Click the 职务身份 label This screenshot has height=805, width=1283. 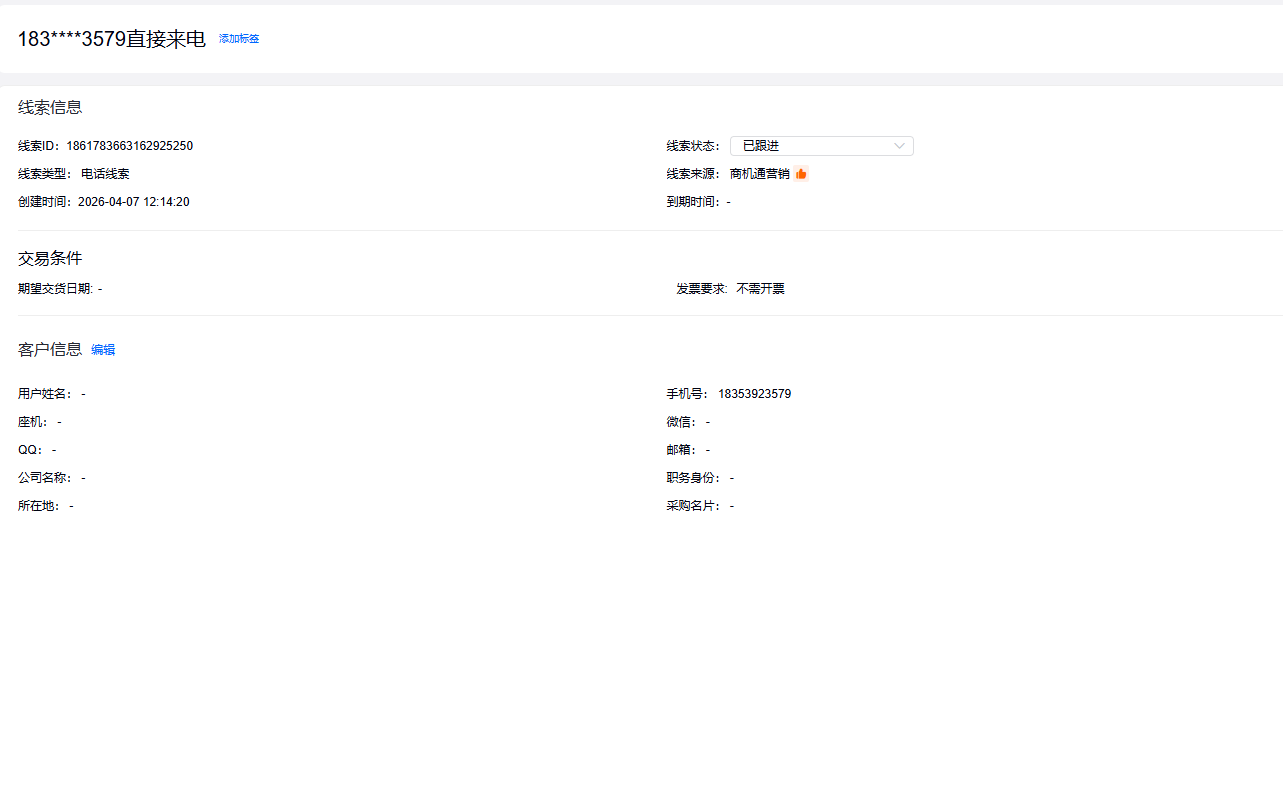(x=694, y=478)
